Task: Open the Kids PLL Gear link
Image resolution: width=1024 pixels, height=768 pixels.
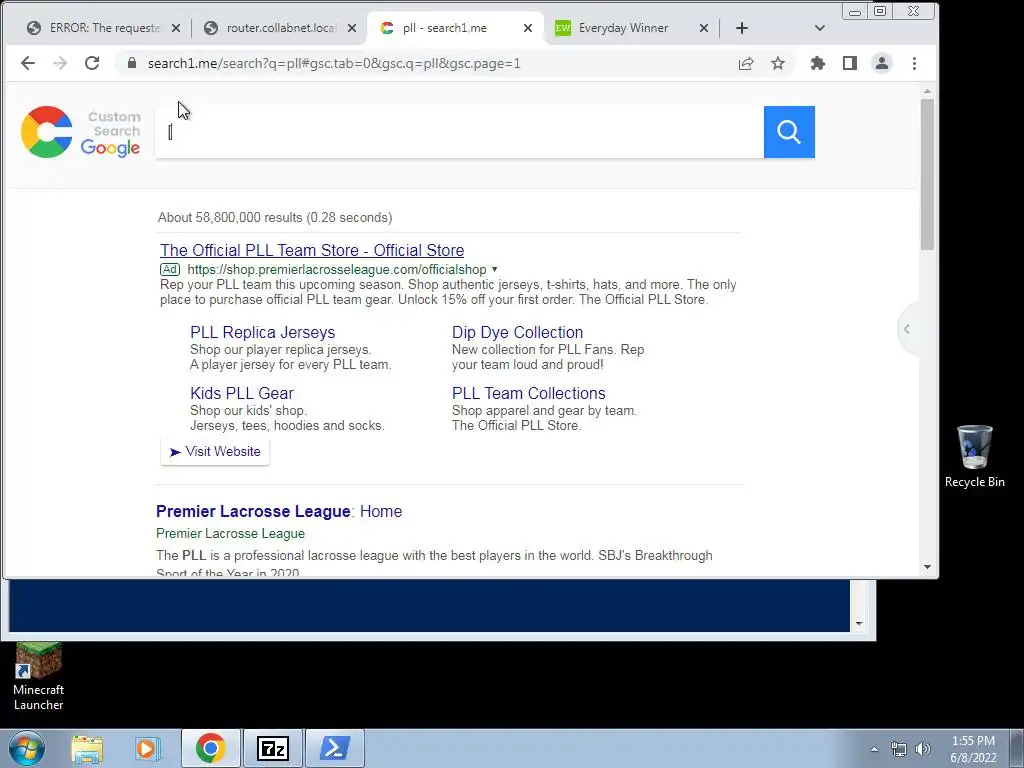Action: [x=242, y=393]
